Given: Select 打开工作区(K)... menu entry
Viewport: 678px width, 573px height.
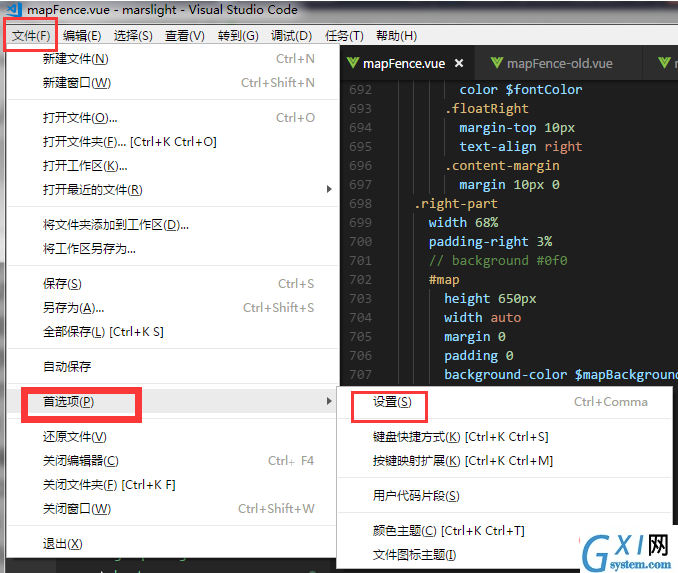Looking at the screenshot, I should click(x=173, y=166).
